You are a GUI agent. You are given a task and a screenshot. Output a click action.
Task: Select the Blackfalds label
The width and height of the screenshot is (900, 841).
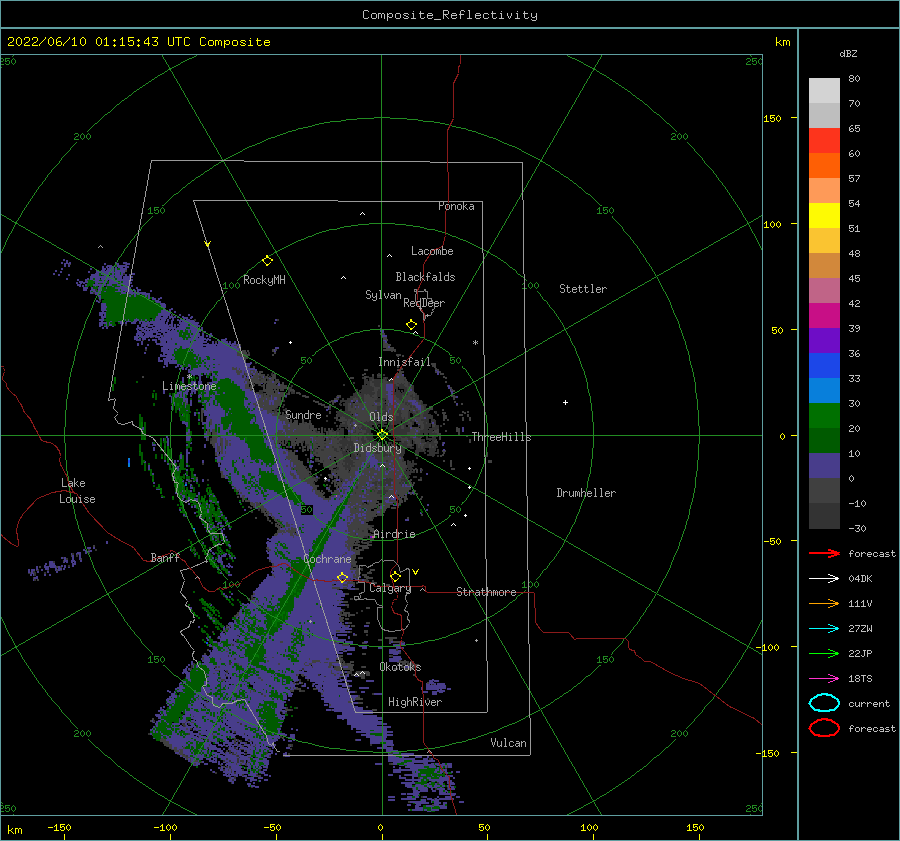425,277
